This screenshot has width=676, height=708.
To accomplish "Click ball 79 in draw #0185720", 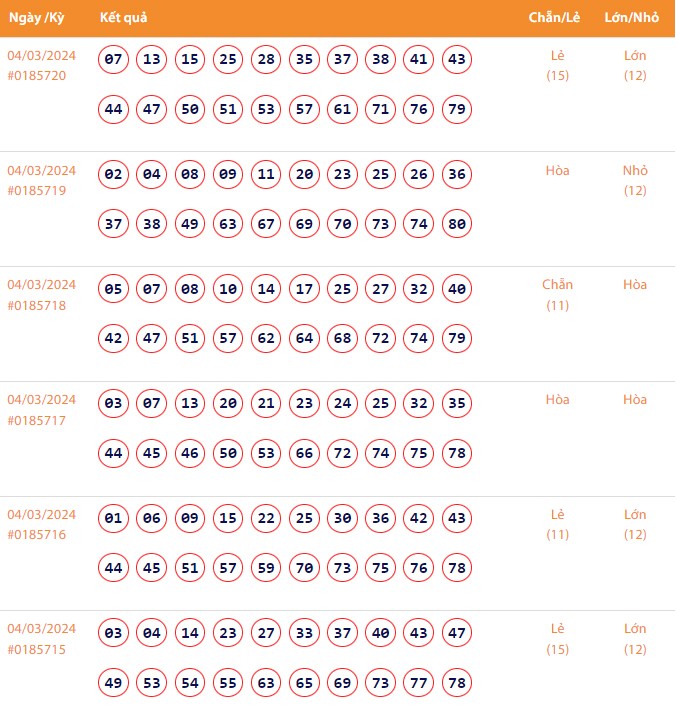I will pyautogui.click(x=457, y=109).
